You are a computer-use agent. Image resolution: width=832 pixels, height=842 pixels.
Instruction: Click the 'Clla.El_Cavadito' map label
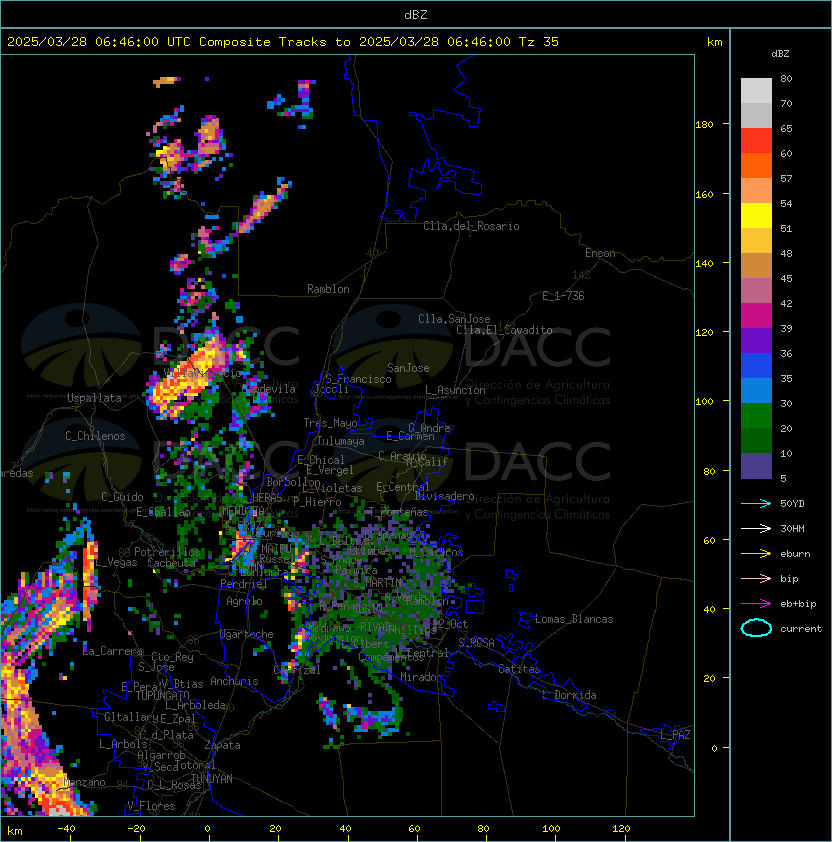pos(504,330)
